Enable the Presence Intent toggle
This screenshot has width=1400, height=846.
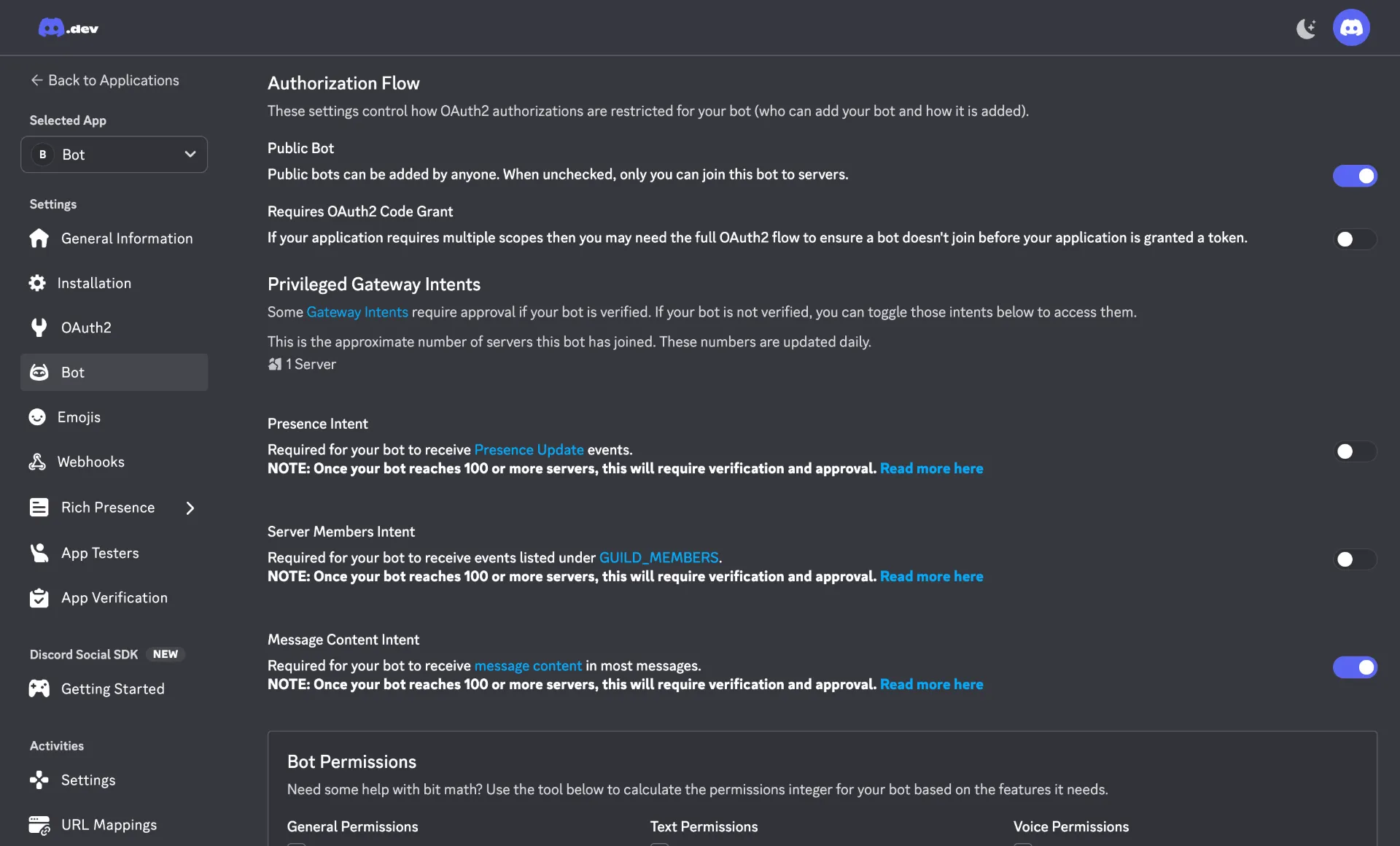click(1353, 452)
